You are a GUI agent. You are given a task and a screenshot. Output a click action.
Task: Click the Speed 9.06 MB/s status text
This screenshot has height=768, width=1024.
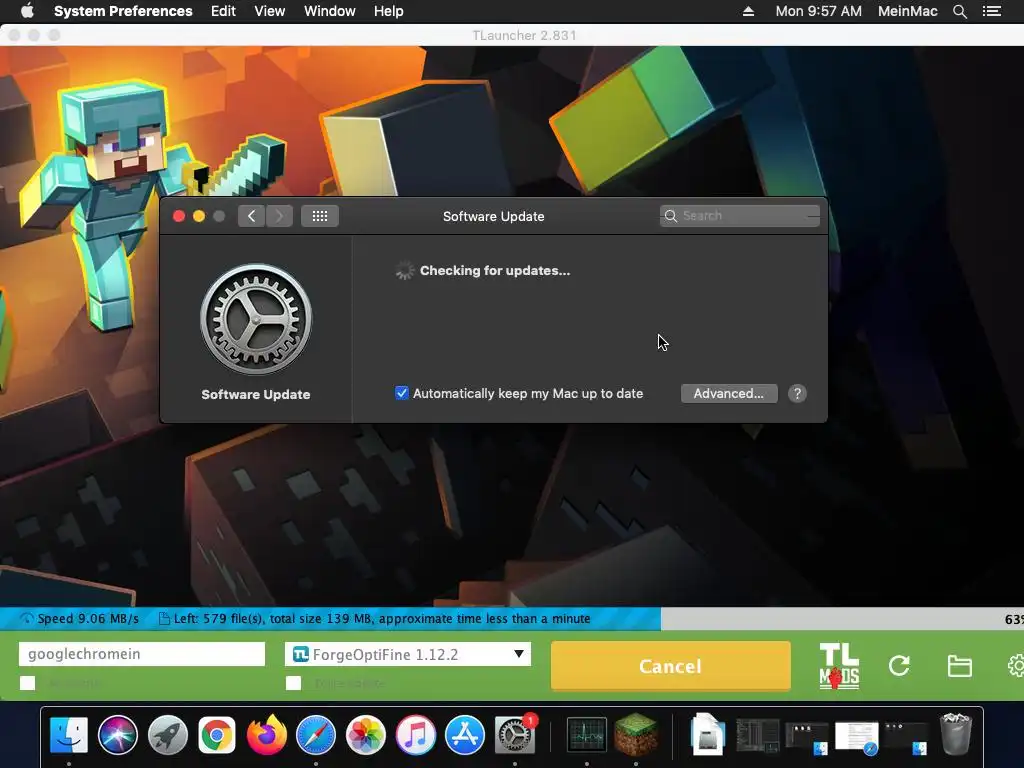tap(88, 618)
